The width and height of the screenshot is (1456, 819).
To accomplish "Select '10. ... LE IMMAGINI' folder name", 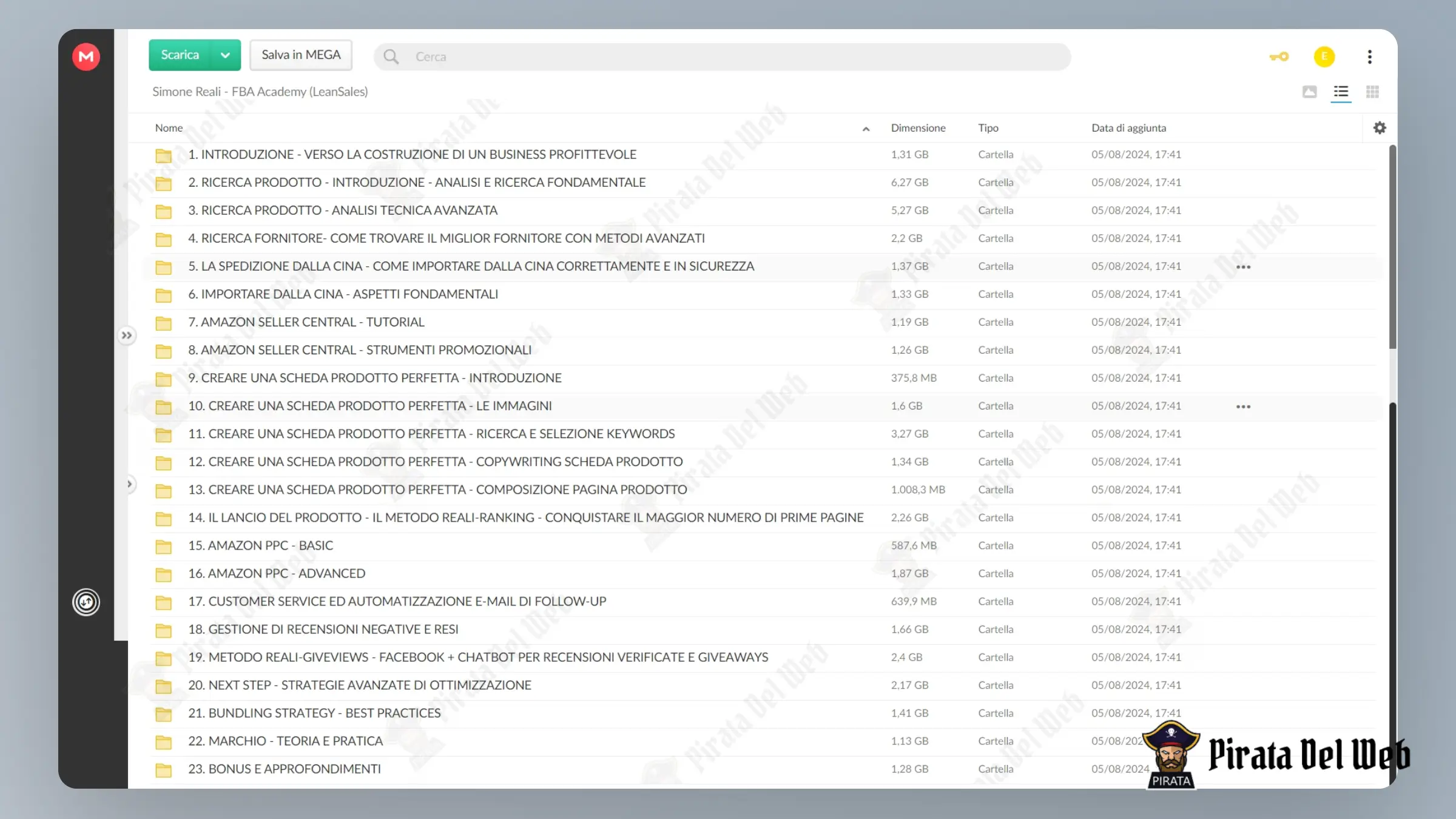I will click(370, 406).
